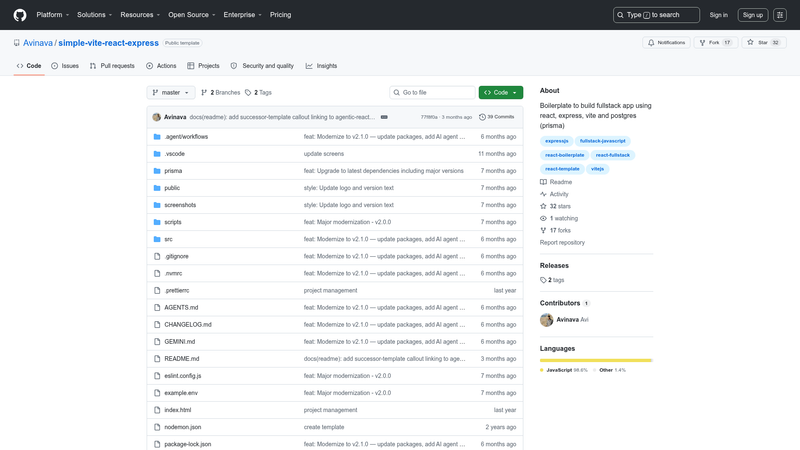The height and width of the screenshot is (450, 800).
Task: Open the Actions tab
Action: pyautogui.click(x=161, y=66)
